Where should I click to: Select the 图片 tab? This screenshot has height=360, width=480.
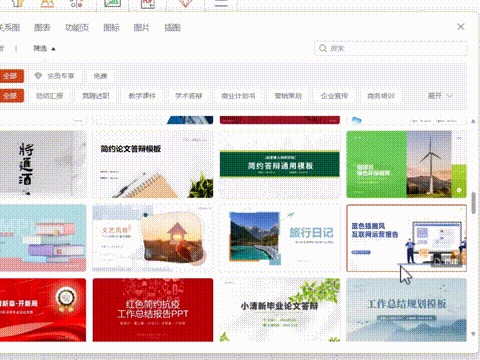click(142, 27)
